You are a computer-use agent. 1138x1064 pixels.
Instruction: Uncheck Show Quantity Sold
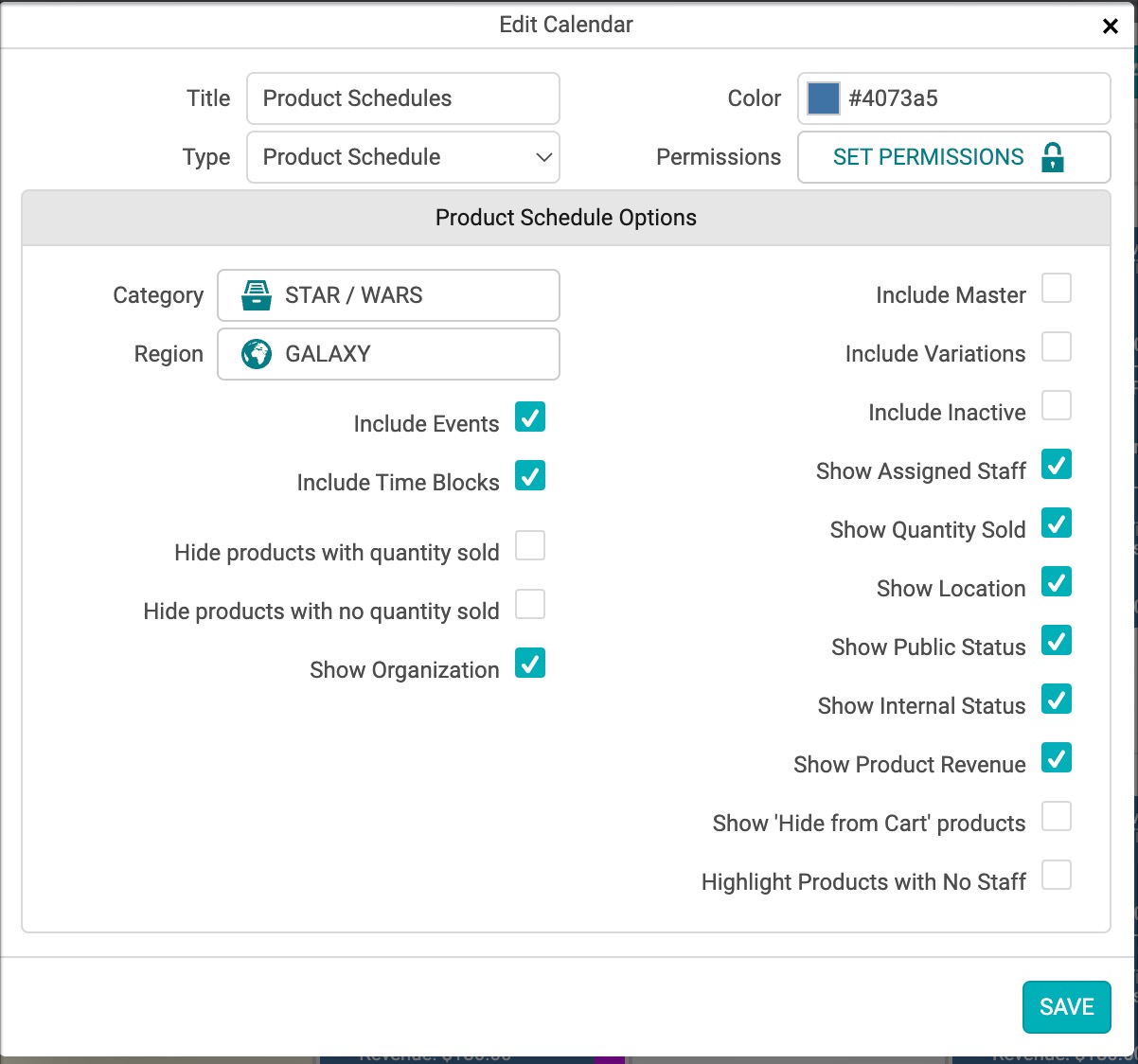[1057, 523]
